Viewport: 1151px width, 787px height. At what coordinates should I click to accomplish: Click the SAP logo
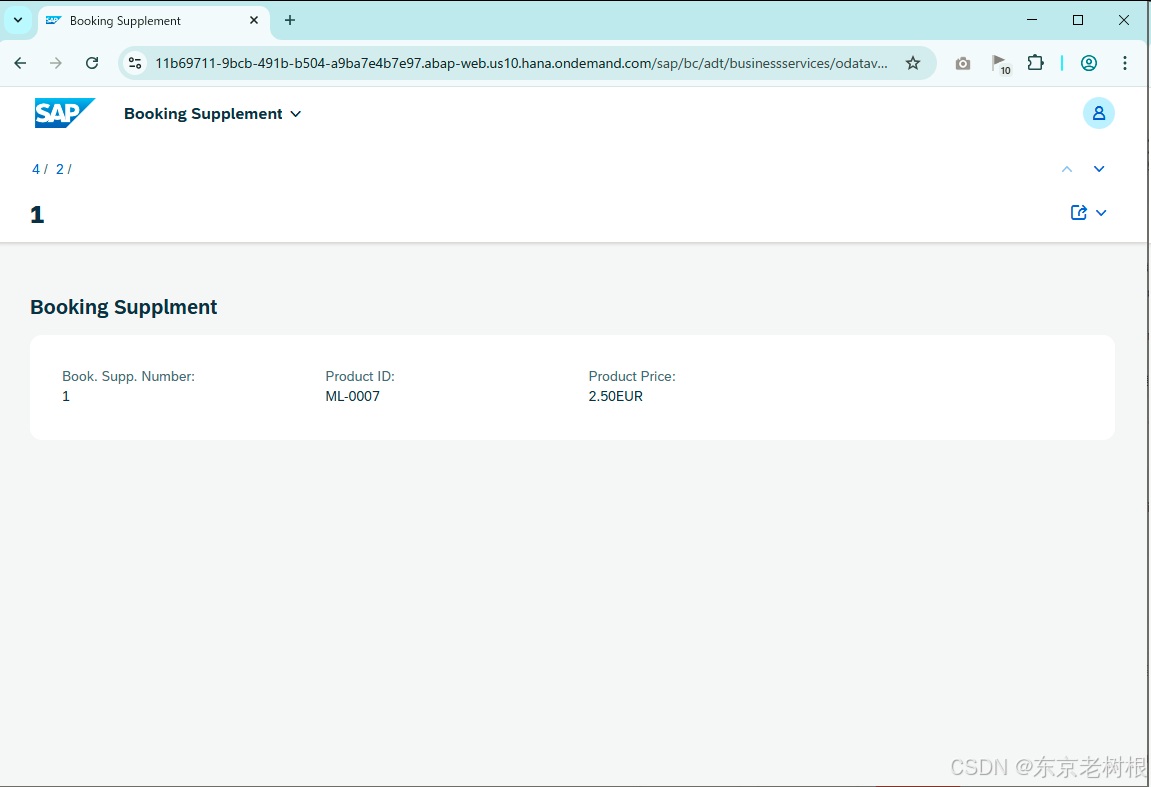coord(65,113)
